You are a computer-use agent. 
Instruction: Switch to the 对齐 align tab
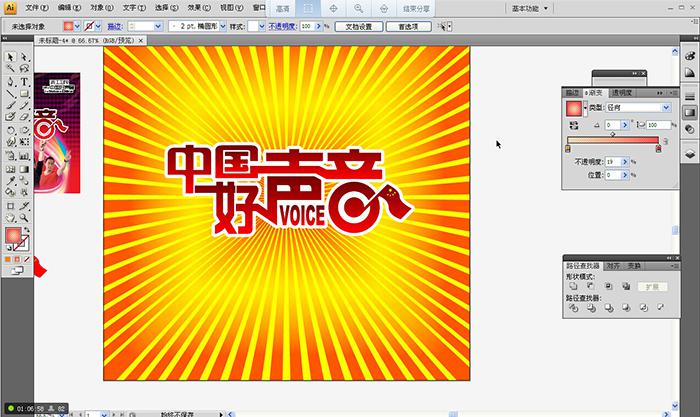613,266
